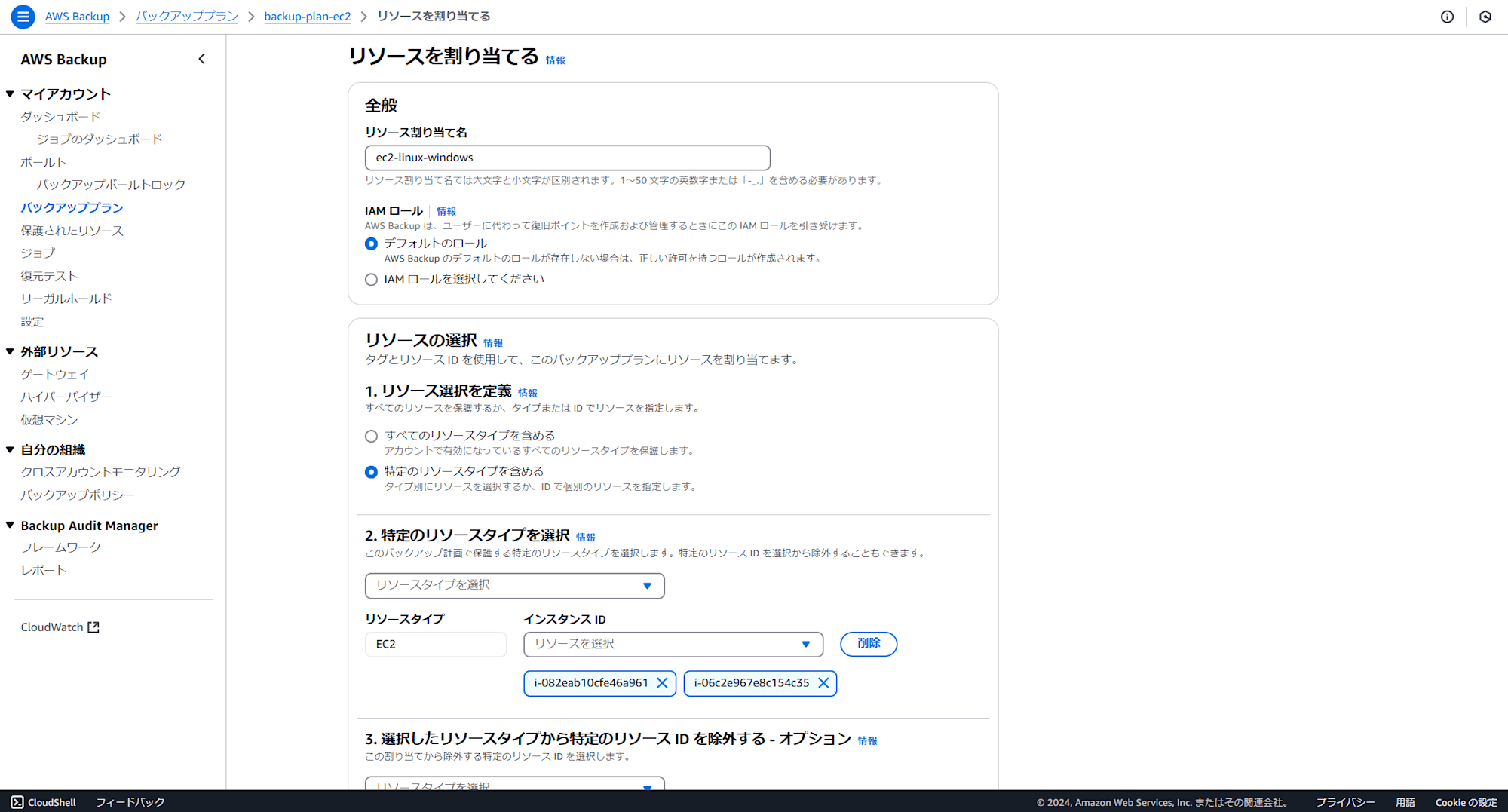This screenshot has height=812, width=1508.
Task: Open ジョブのダッシュボード in the sidebar
Action: pyautogui.click(x=100, y=139)
